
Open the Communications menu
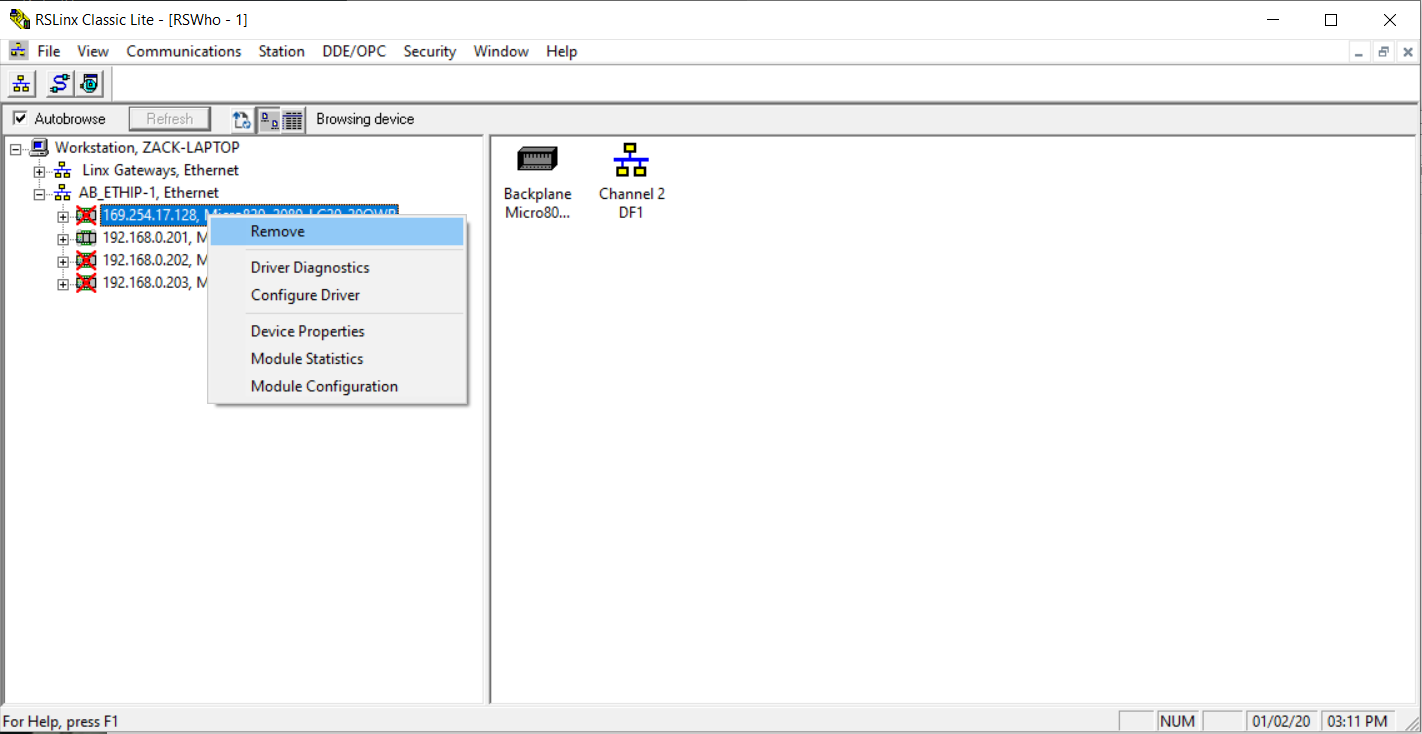184,51
